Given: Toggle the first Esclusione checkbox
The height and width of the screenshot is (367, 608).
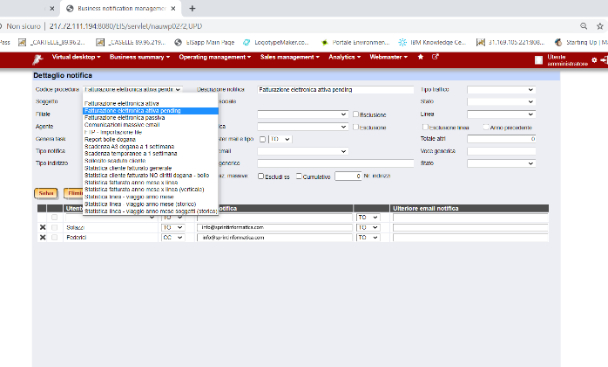Looking at the screenshot, I should tap(356, 114).
